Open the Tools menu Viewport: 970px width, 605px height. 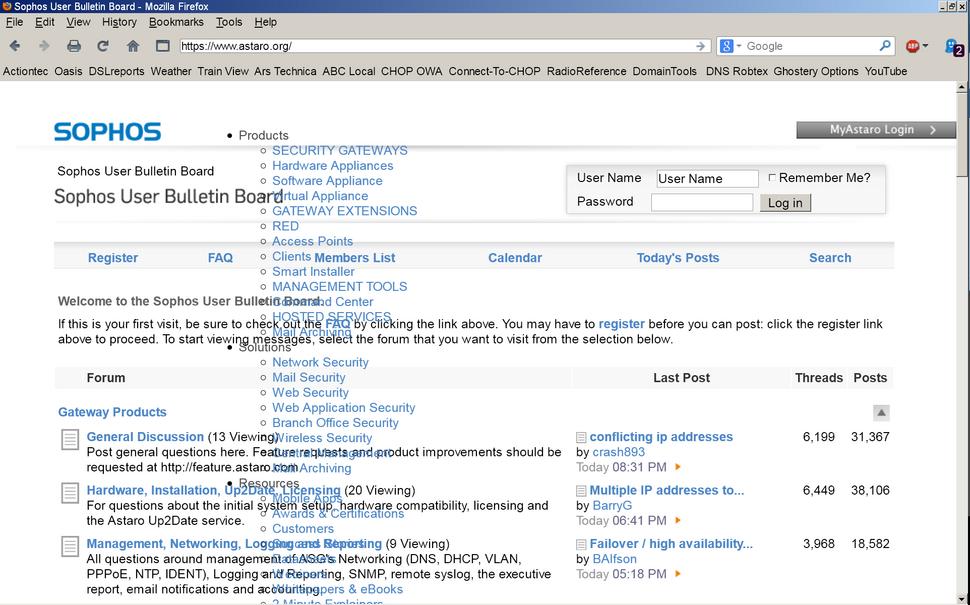[x=229, y=22]
